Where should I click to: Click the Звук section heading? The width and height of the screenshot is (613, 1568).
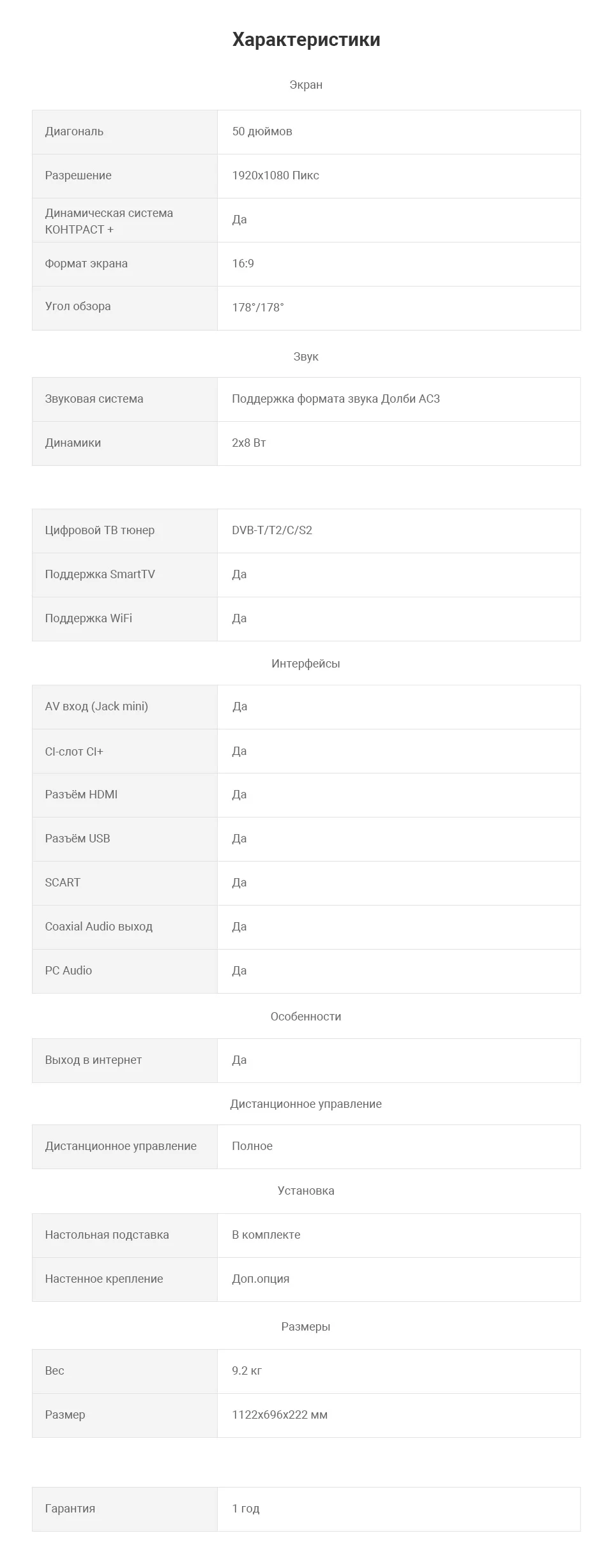[306, 357]
